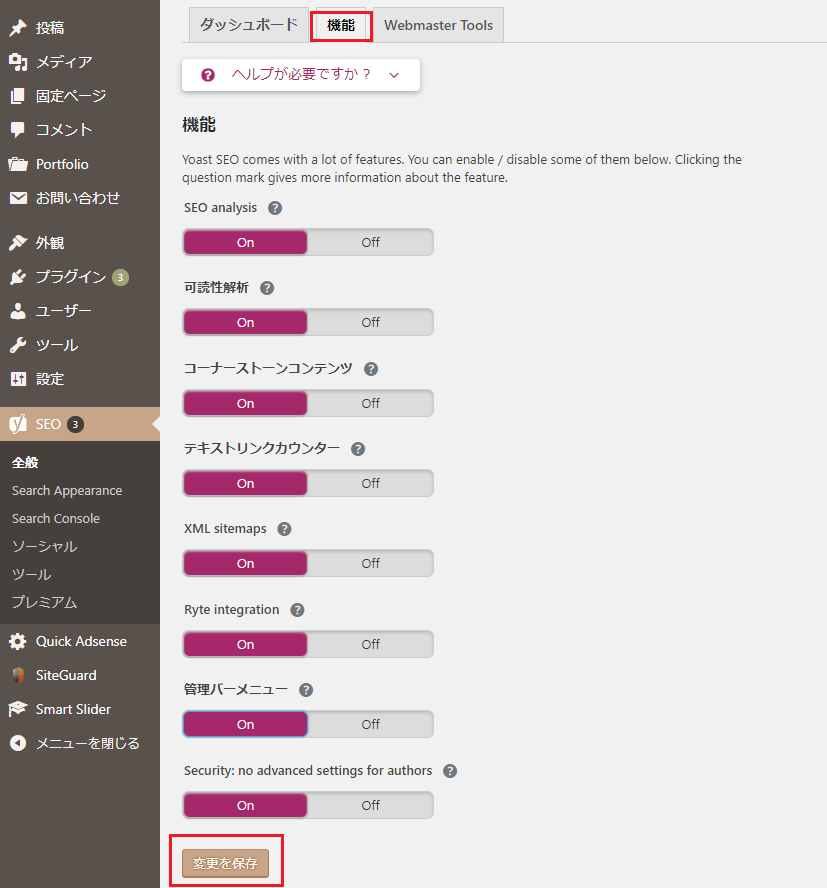Select On for XML sitemaps
Screen dimensions: 827x888
coord(245,563)
